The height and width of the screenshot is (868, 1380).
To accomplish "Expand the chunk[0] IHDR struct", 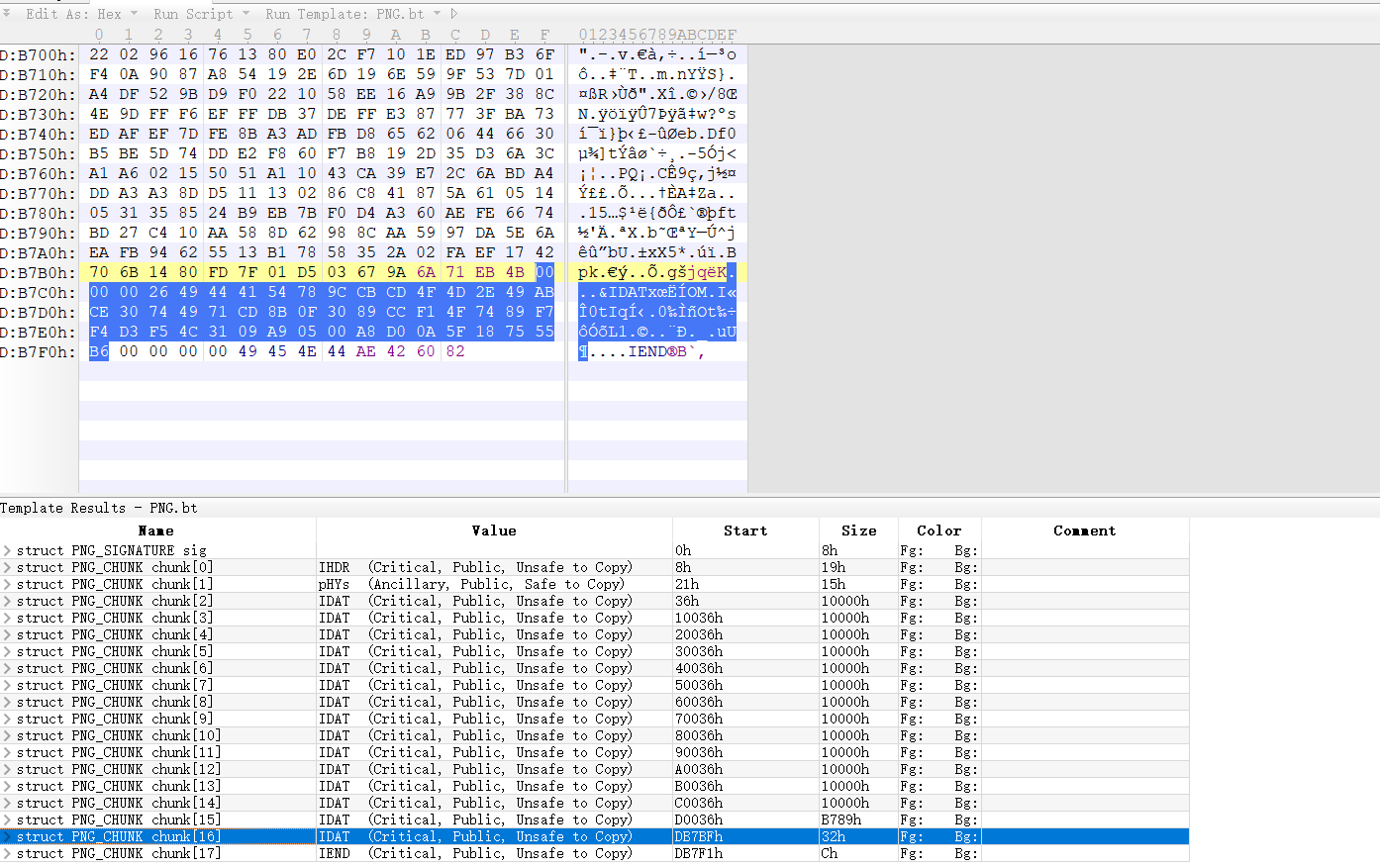I will pyautogui.click(x=7, y=568).
